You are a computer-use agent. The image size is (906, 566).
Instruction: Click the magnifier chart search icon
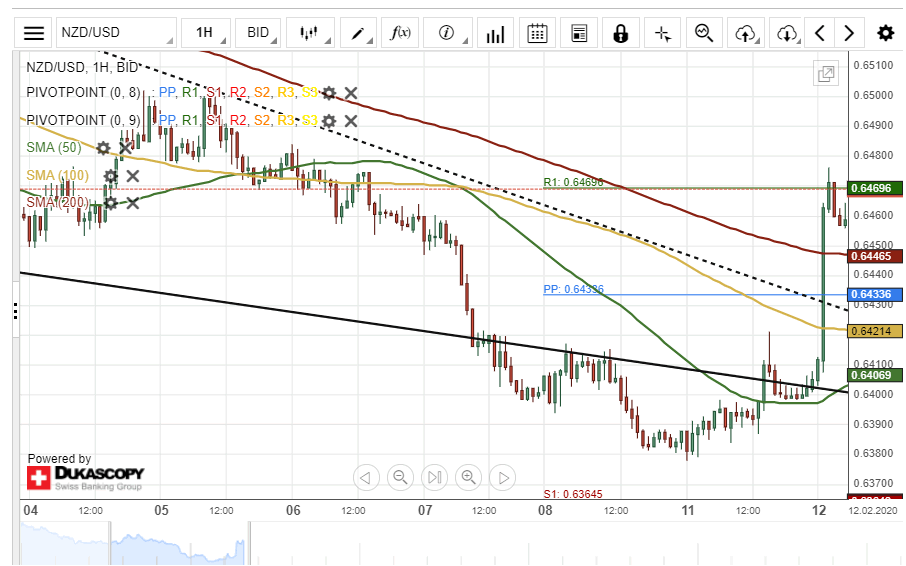pyautogui.click(x=704, y=33)
